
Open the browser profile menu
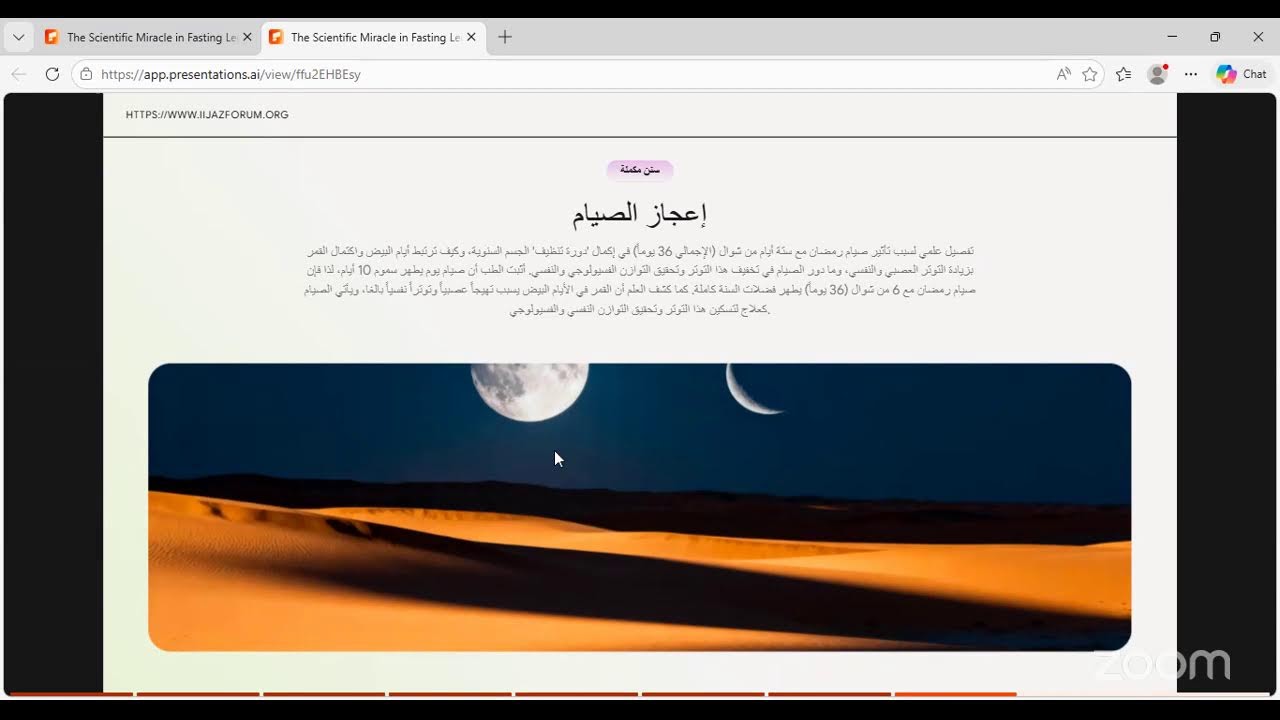pos(1158,74)
